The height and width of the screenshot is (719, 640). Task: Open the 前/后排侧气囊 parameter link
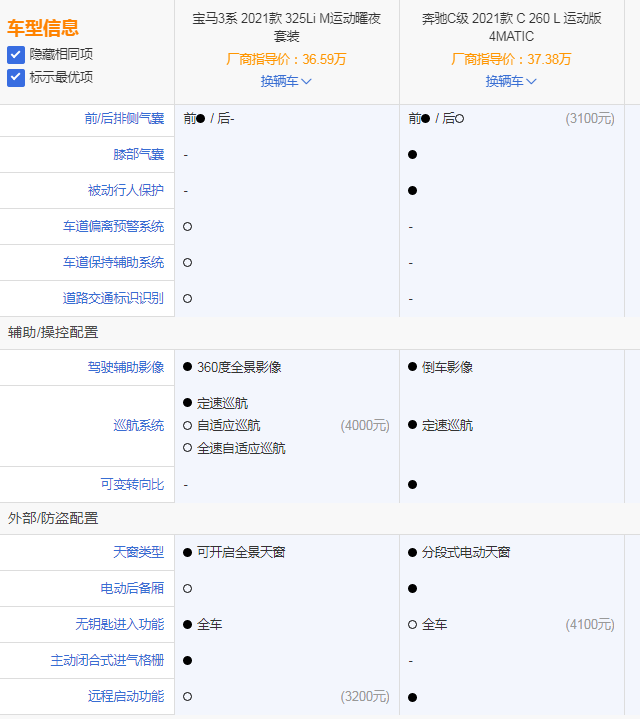click(124, 118)
